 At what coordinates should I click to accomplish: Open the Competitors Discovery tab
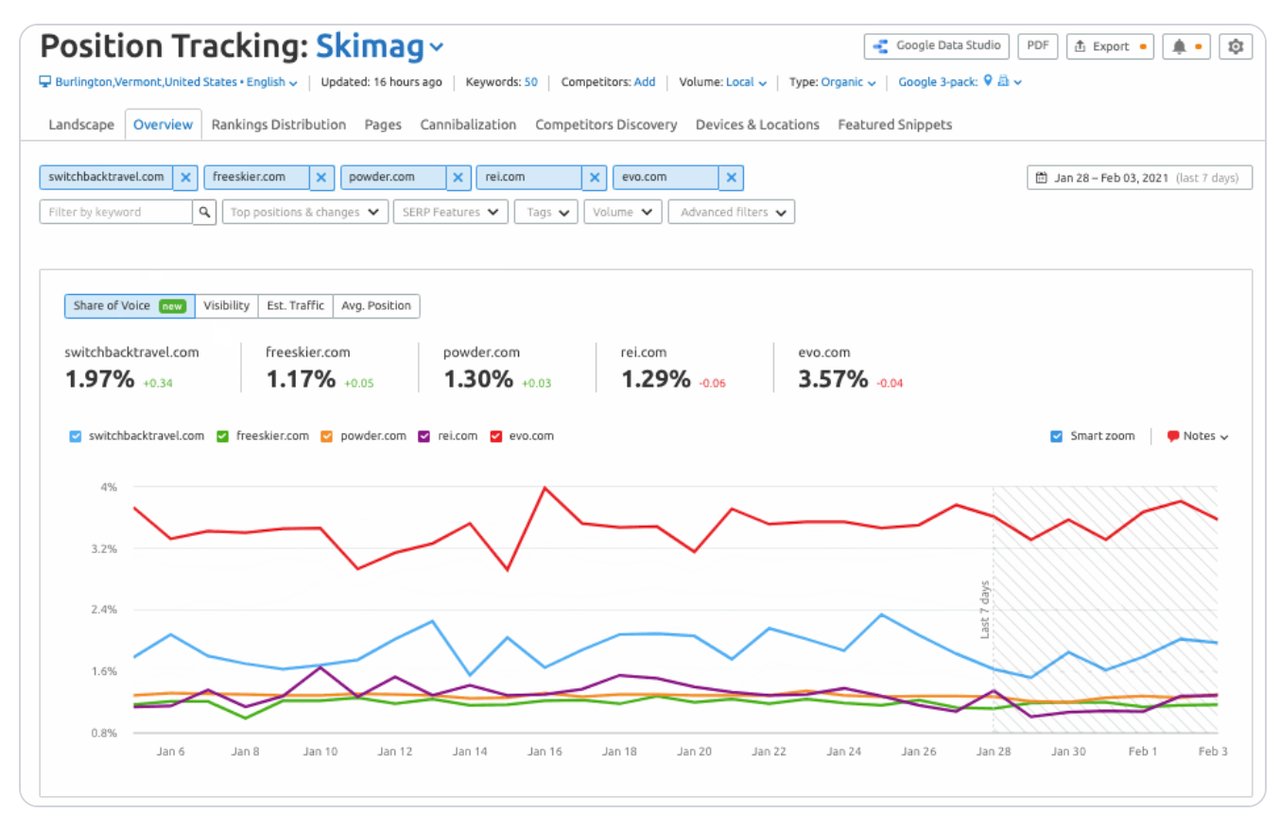click(605, 124)
